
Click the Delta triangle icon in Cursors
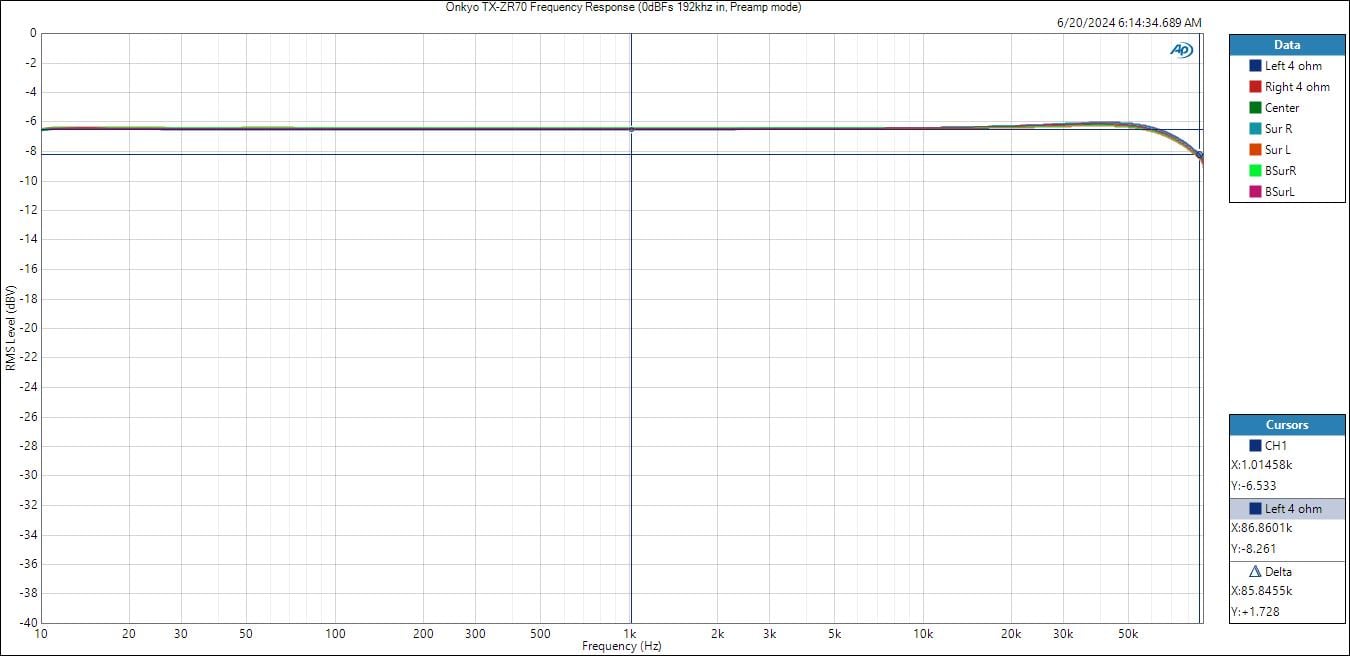click(x=1255, y=572)
